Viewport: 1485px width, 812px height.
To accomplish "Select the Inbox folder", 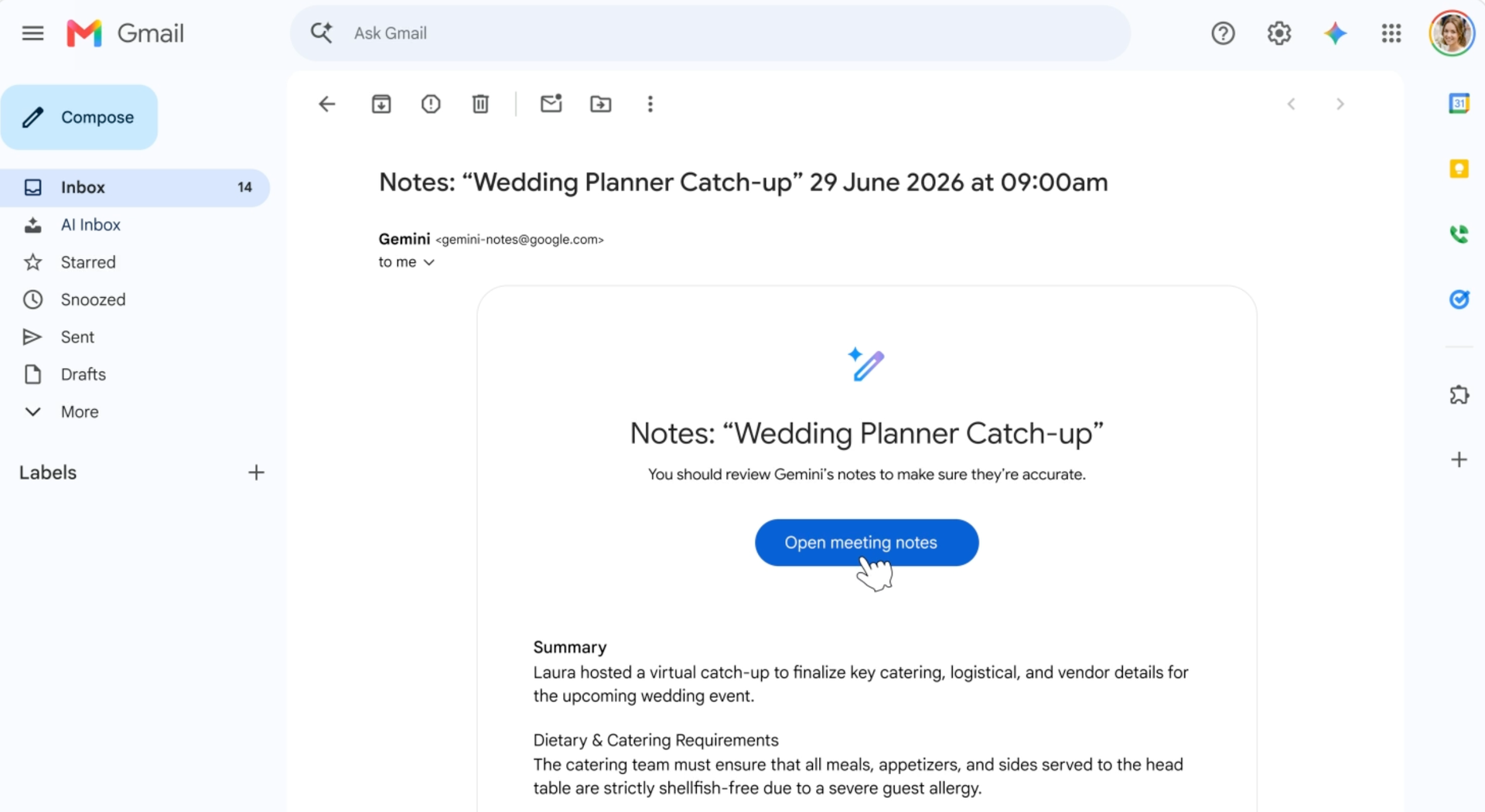I will (x=135, y=187).
